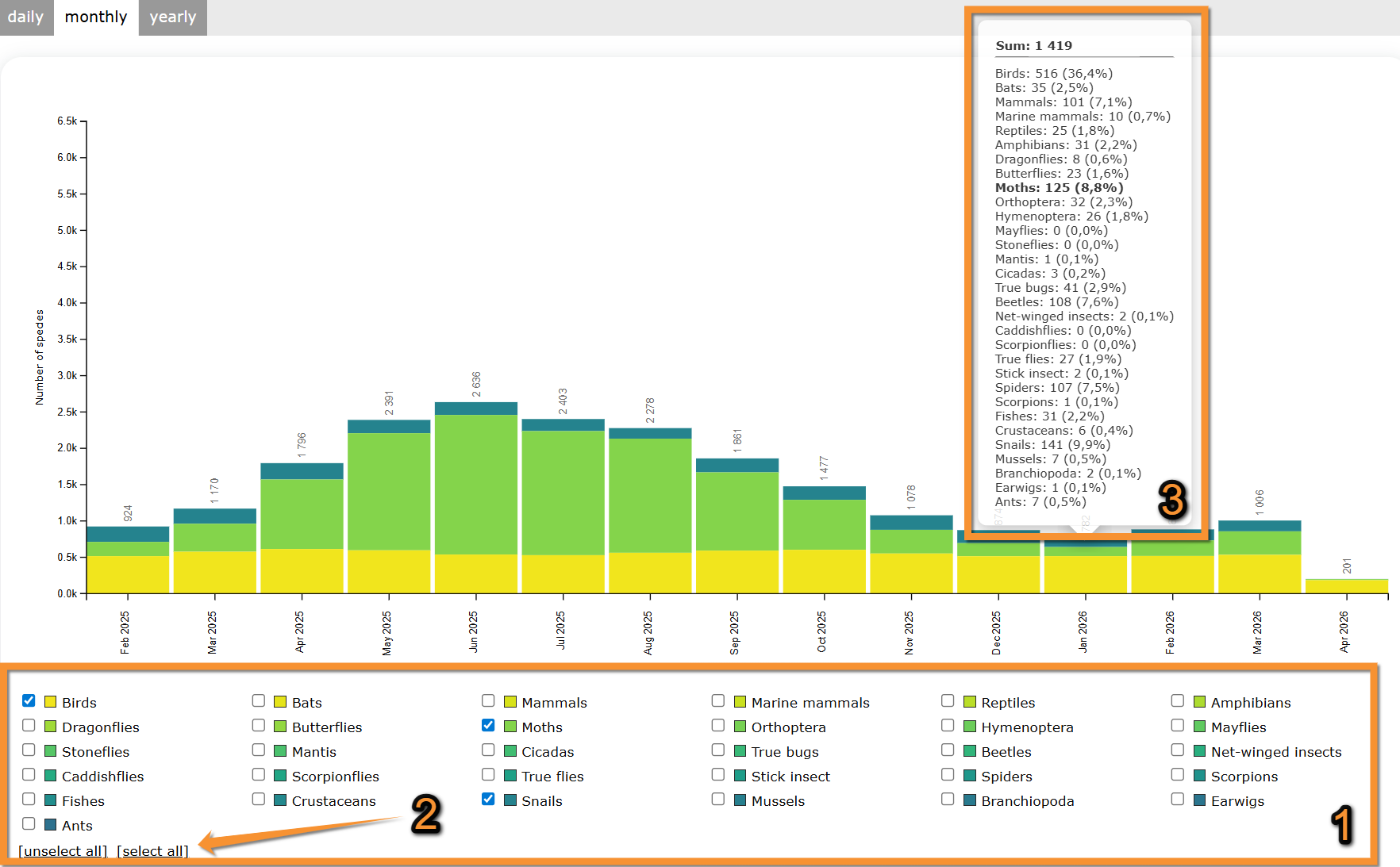1400x867 pixels.
Task: Uncheck the Birds checkbox
Action: (x=29, y=701)
